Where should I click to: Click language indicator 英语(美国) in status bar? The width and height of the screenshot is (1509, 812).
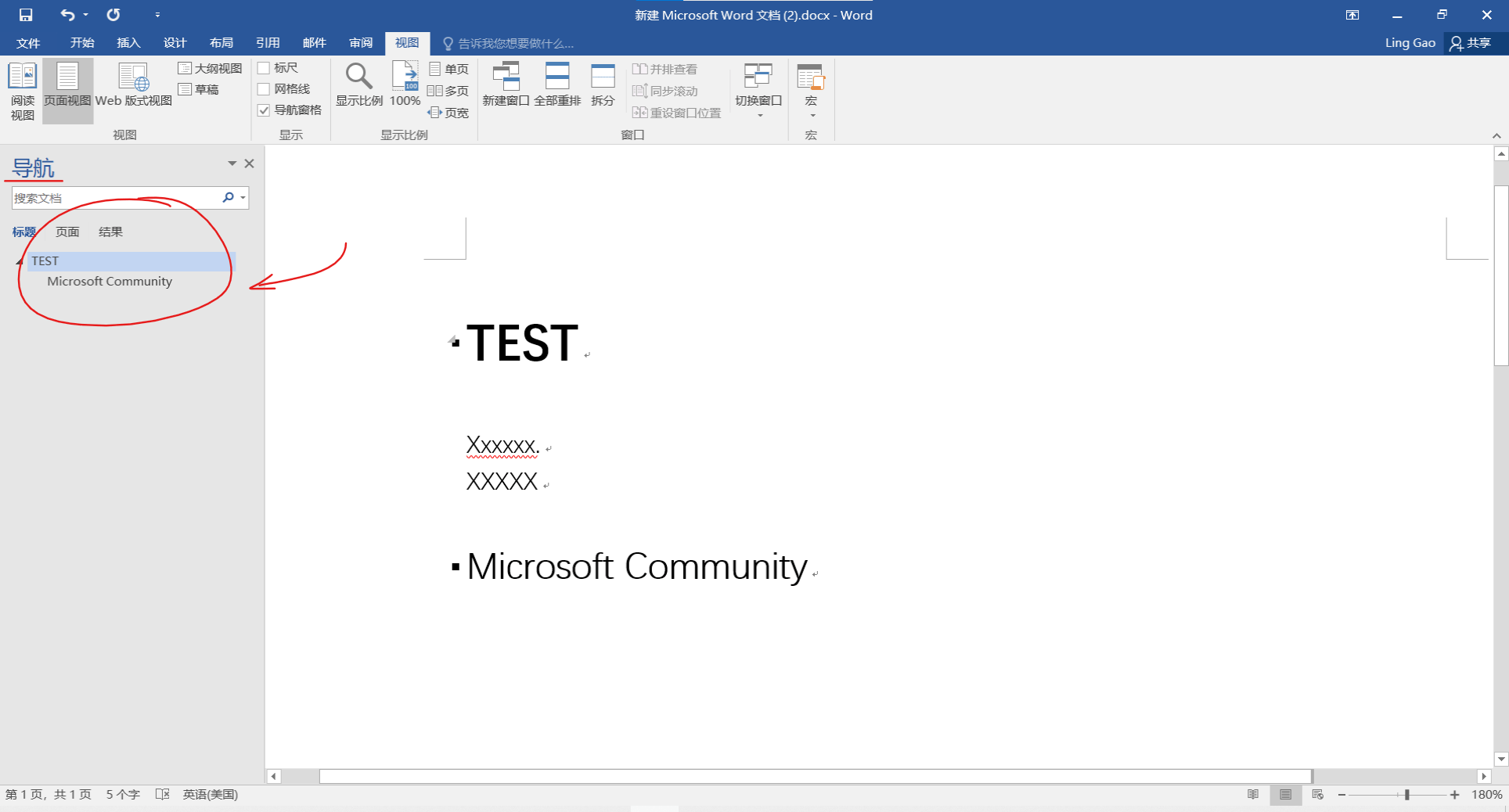coord(211,795)
